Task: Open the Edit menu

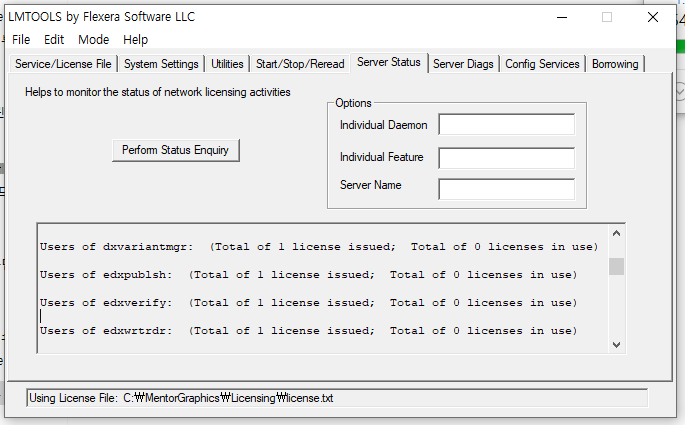Action: [x=54, y=40]
